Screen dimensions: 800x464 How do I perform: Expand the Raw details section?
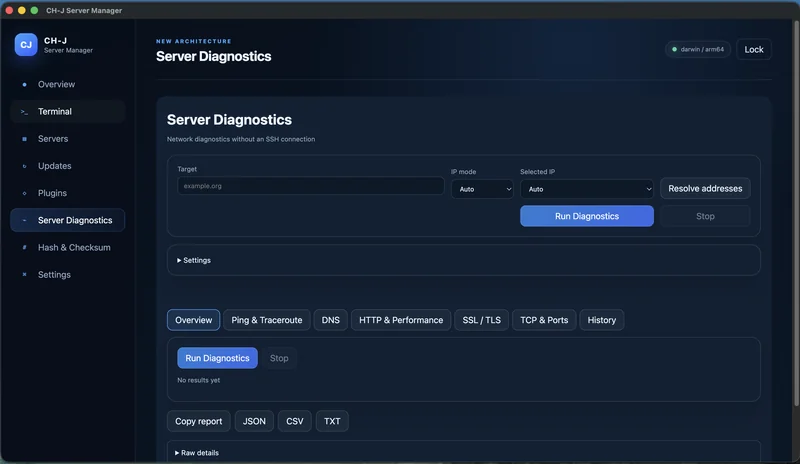click(x=197, y=453)
